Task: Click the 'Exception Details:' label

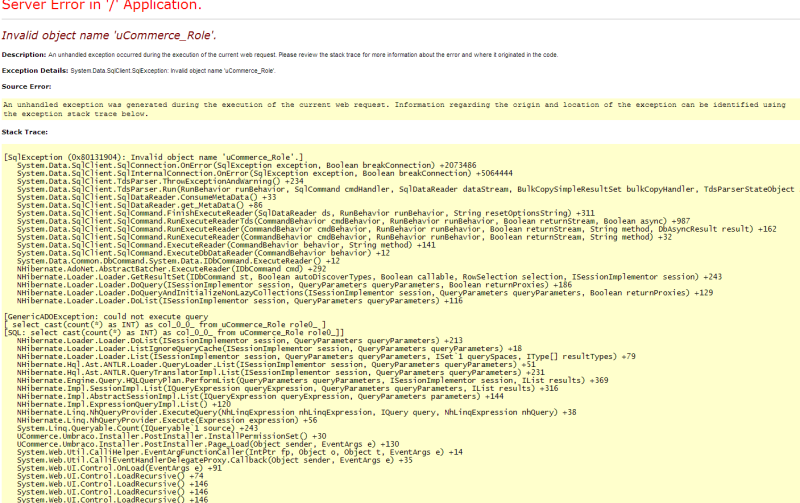Action: point(35,70)
